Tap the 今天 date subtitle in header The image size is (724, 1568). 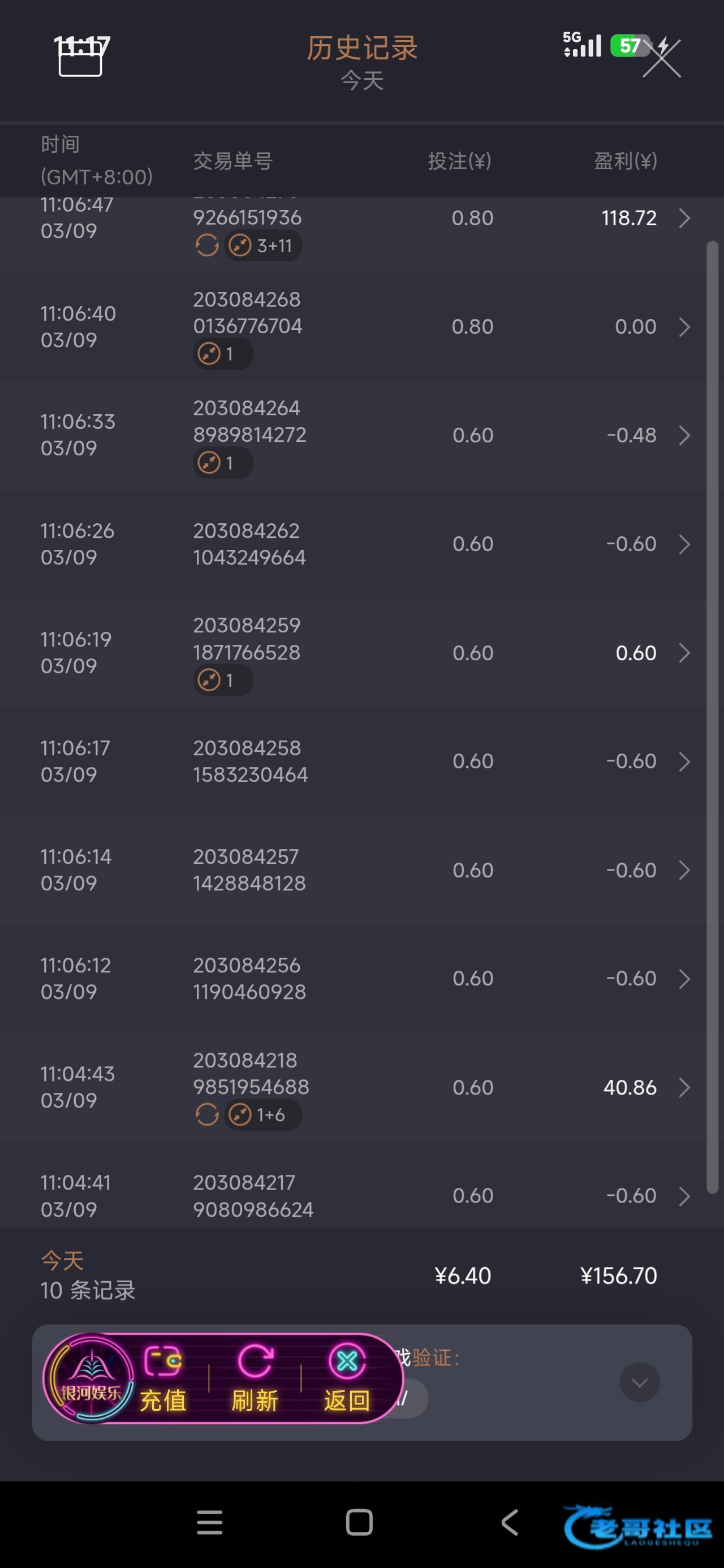361,80
